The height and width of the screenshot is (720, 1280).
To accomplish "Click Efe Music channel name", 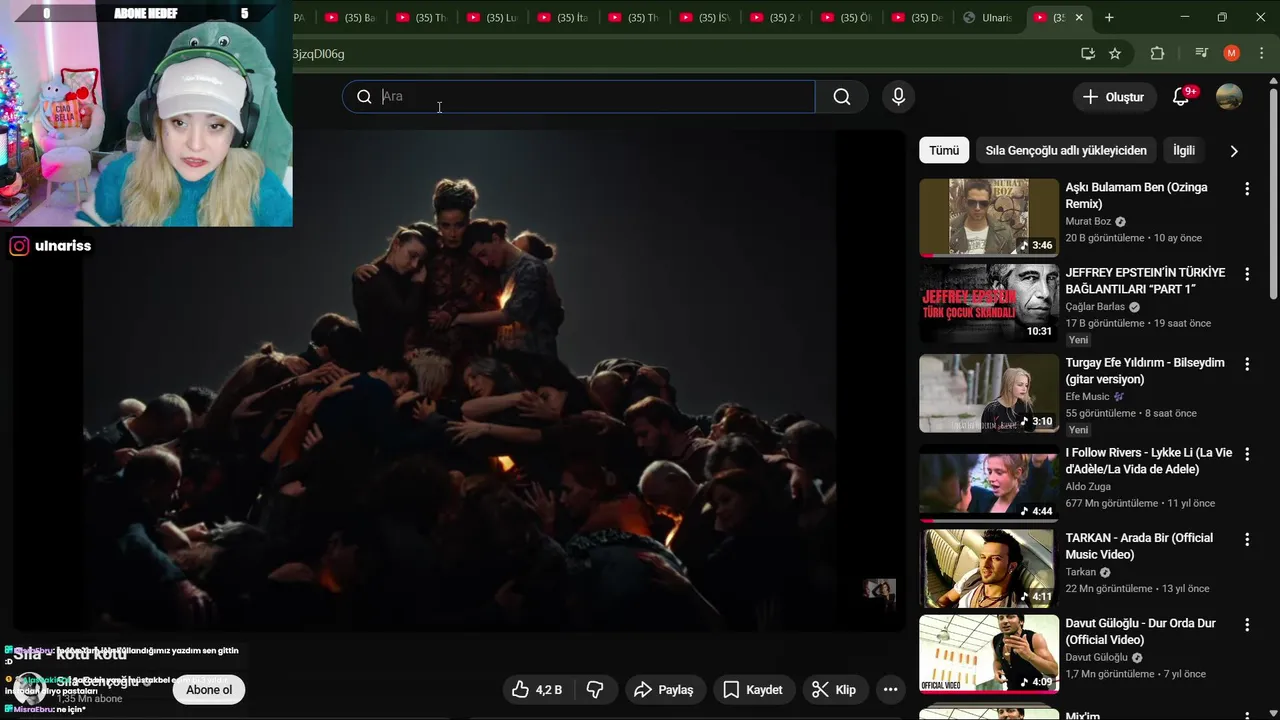I will coord(1087,397).
